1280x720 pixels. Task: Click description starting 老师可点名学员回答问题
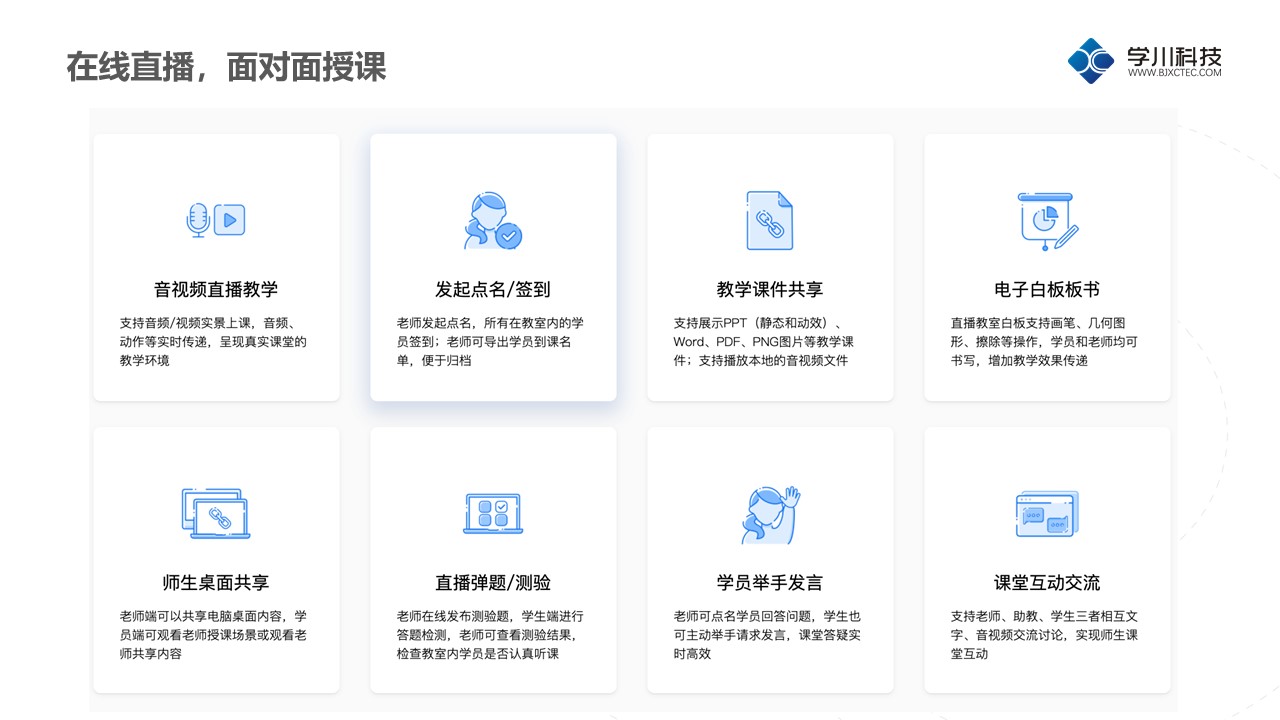[x=767, y=635]
